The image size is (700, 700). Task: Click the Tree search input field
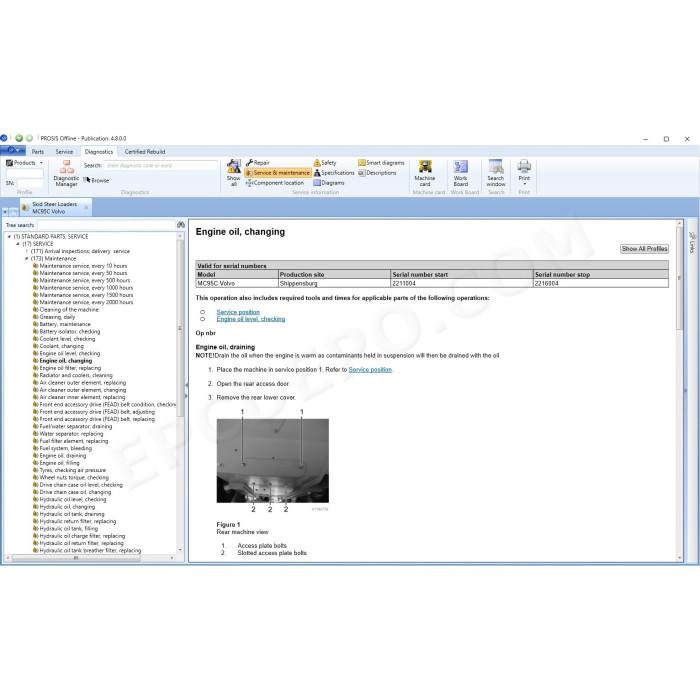point(106,225)
